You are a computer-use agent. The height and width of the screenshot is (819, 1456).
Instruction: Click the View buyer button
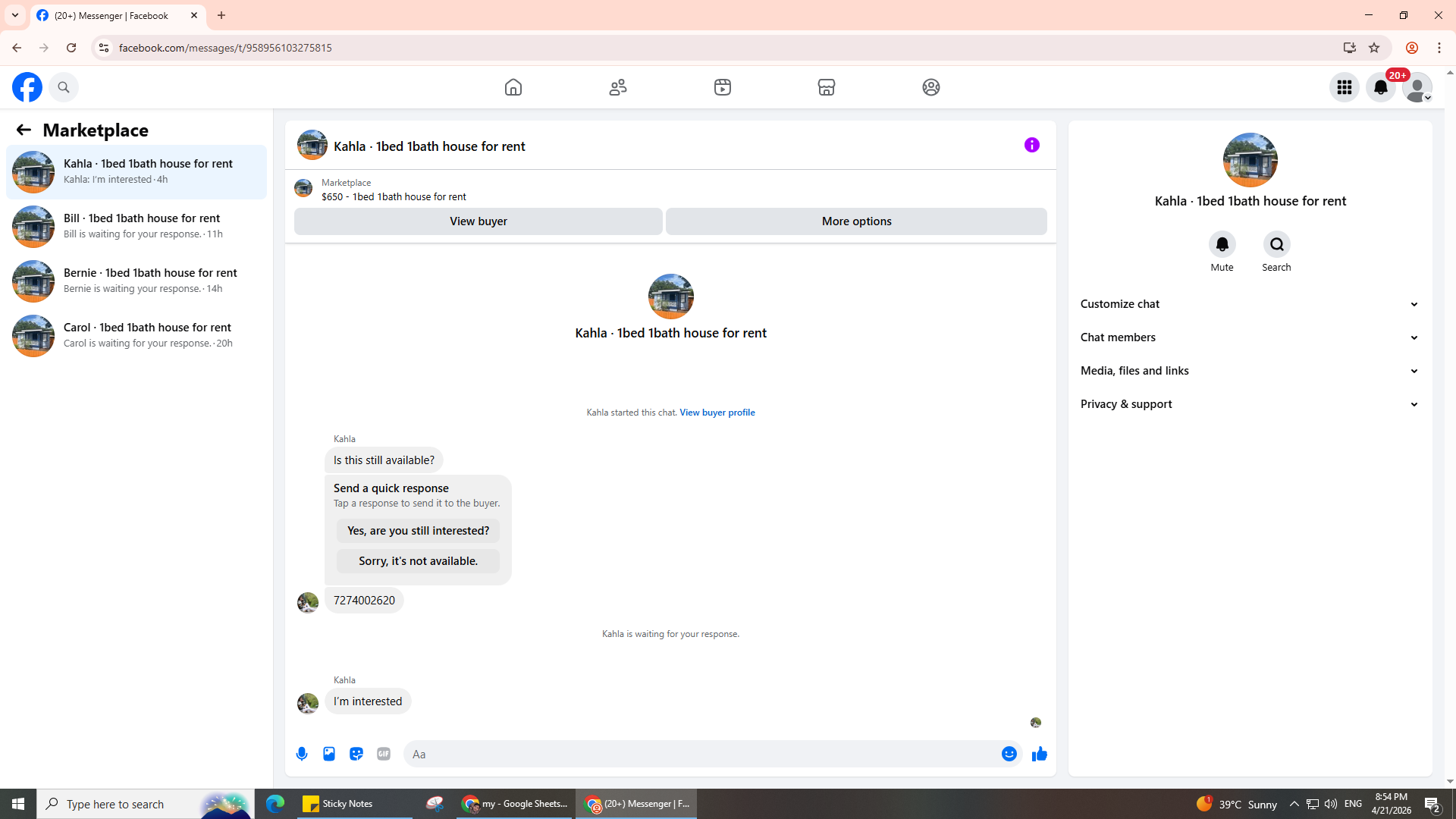tap(479, 221)
